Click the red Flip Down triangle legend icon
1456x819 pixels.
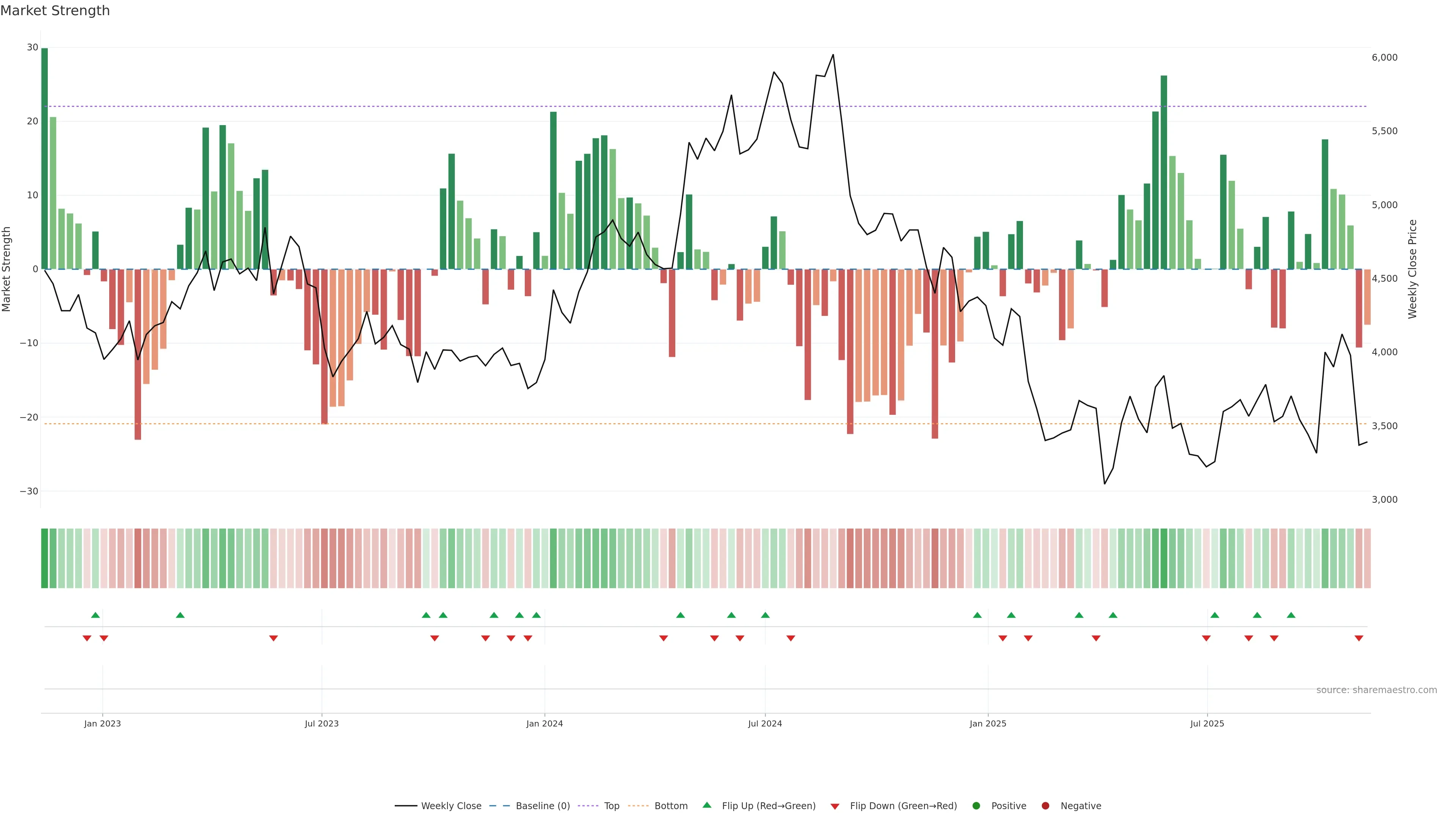point(835,806)
